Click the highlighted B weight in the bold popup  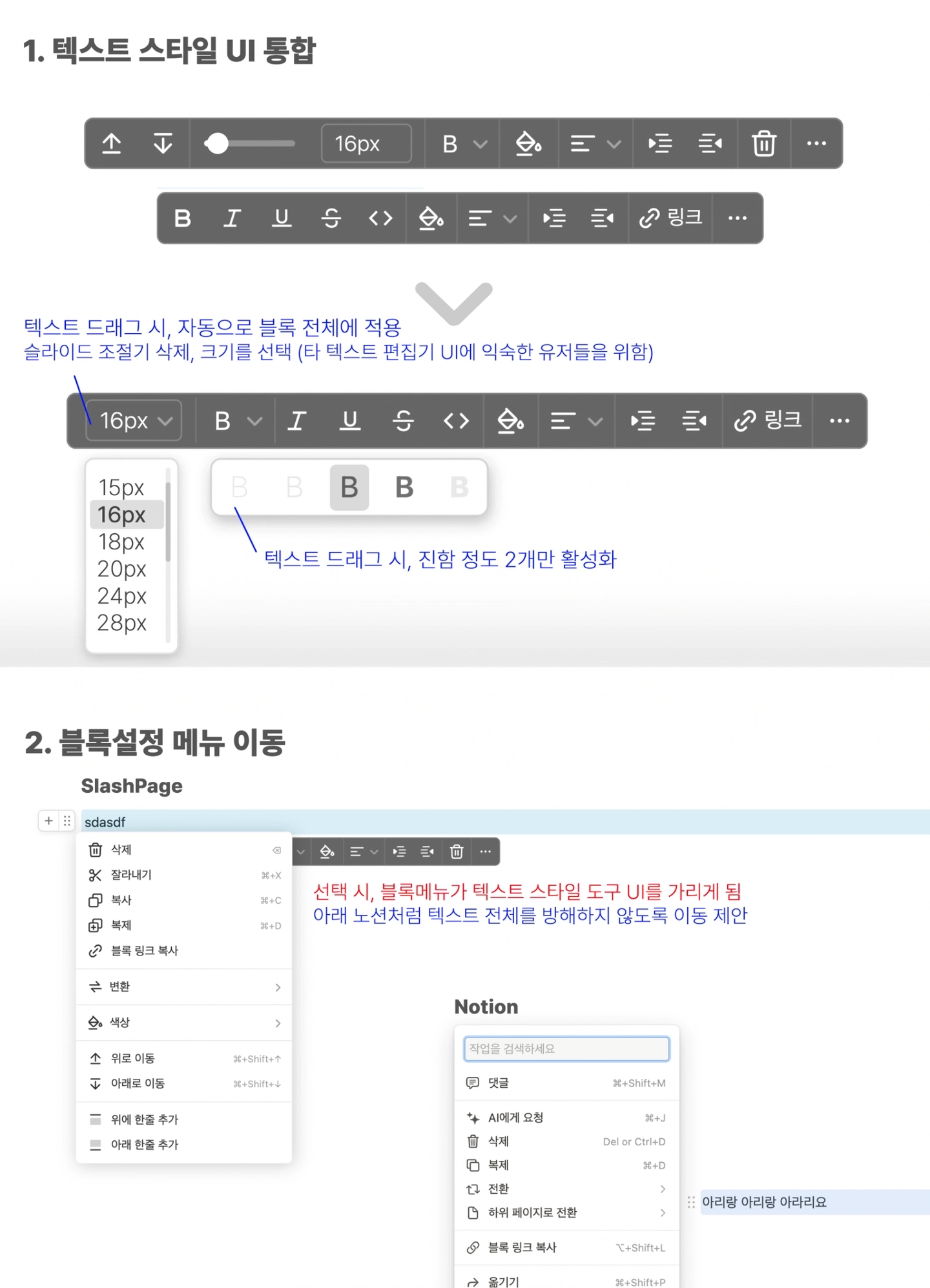pyautogui.click(x=349, y=487)
